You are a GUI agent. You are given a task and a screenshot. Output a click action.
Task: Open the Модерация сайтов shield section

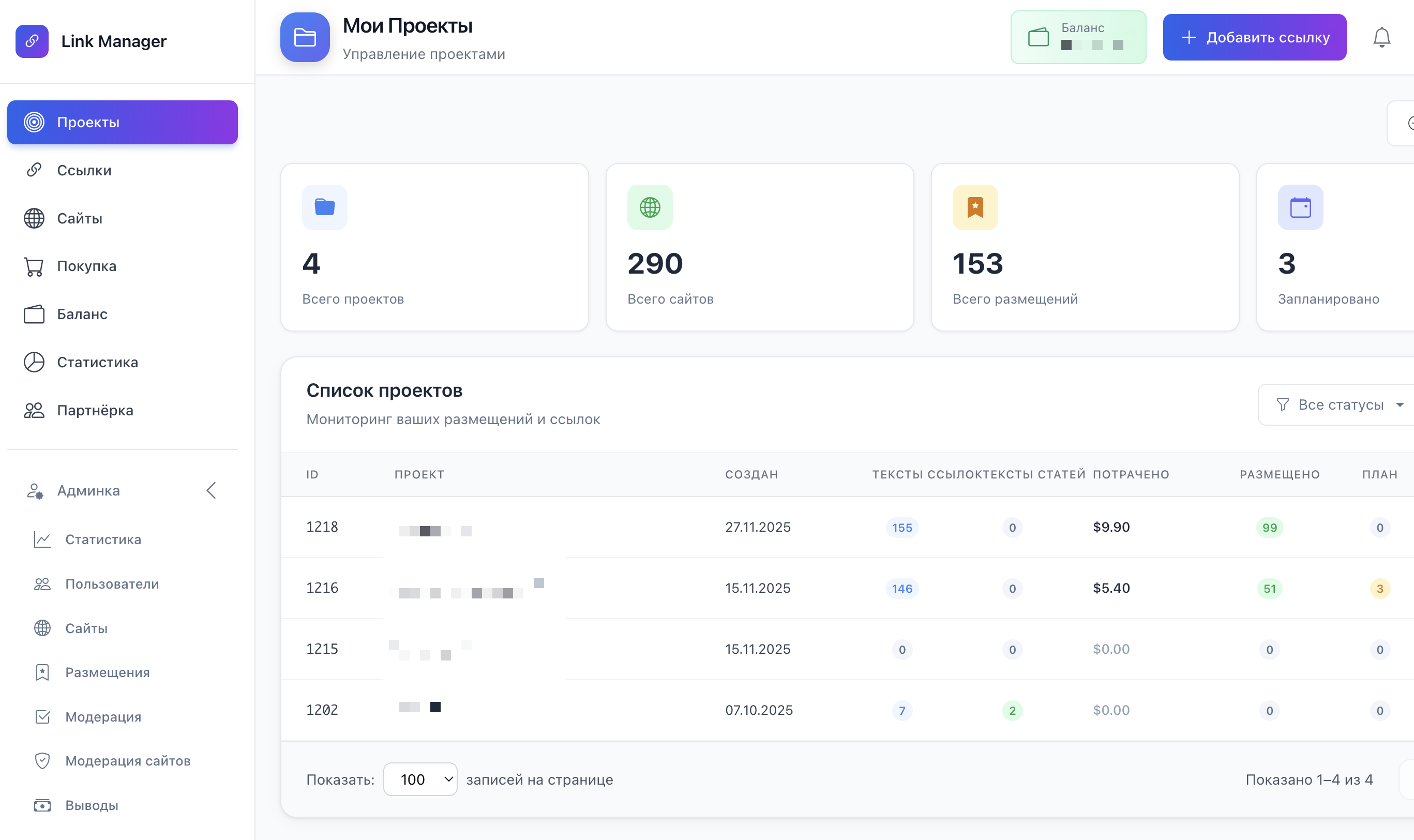coord(128,761)
